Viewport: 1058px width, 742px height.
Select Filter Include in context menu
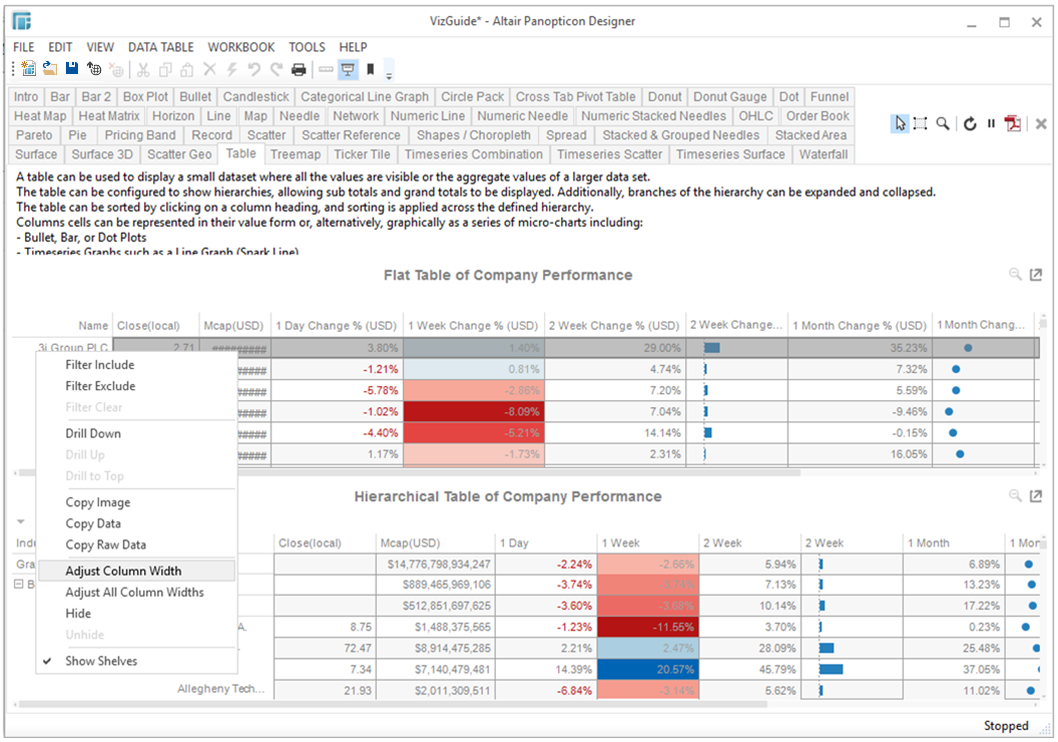click(x=100, y=365)
